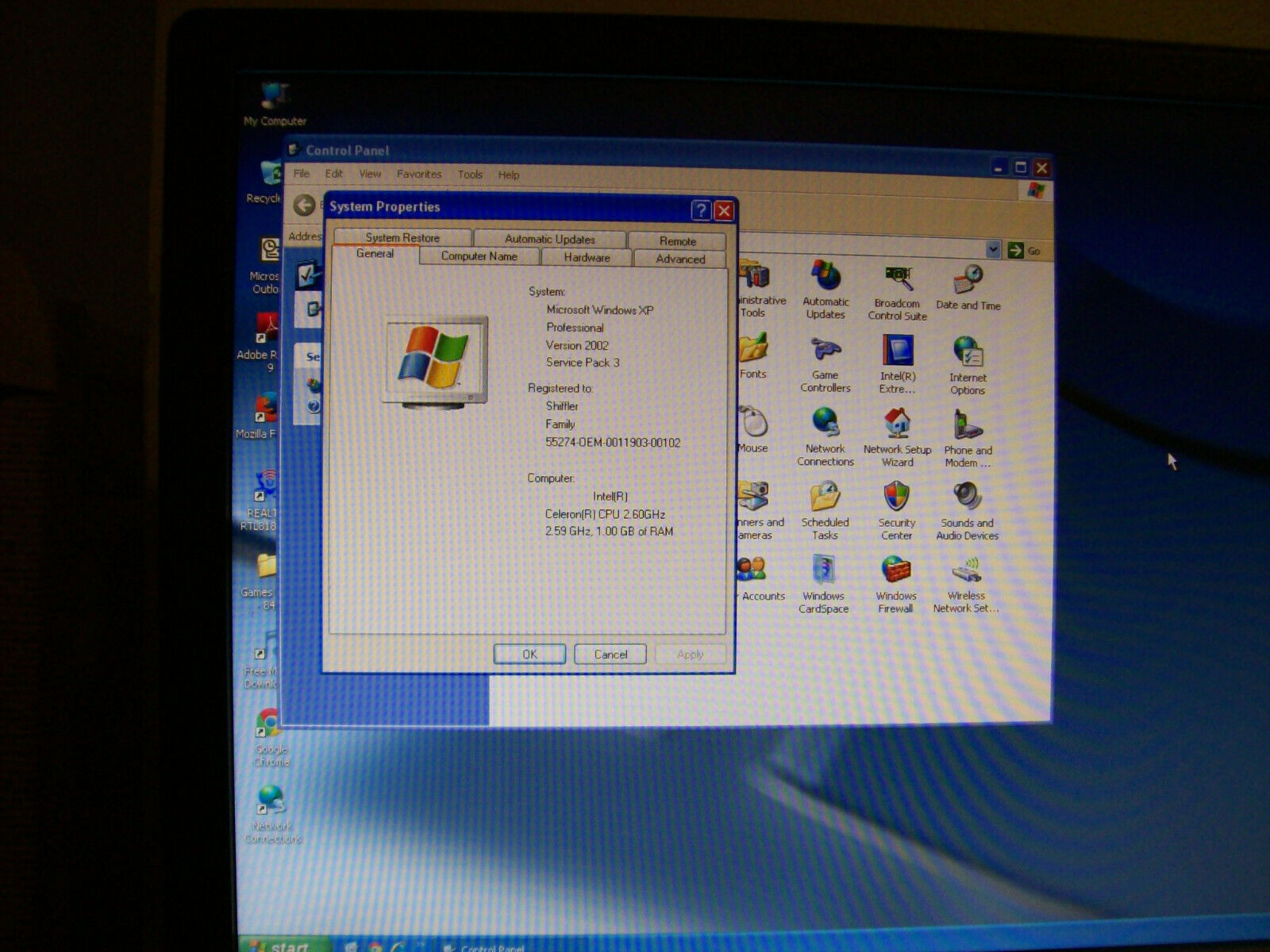Open Network Setup Wizard icon
Viewport: 1270px width, 952px height.
click(898, 438)
